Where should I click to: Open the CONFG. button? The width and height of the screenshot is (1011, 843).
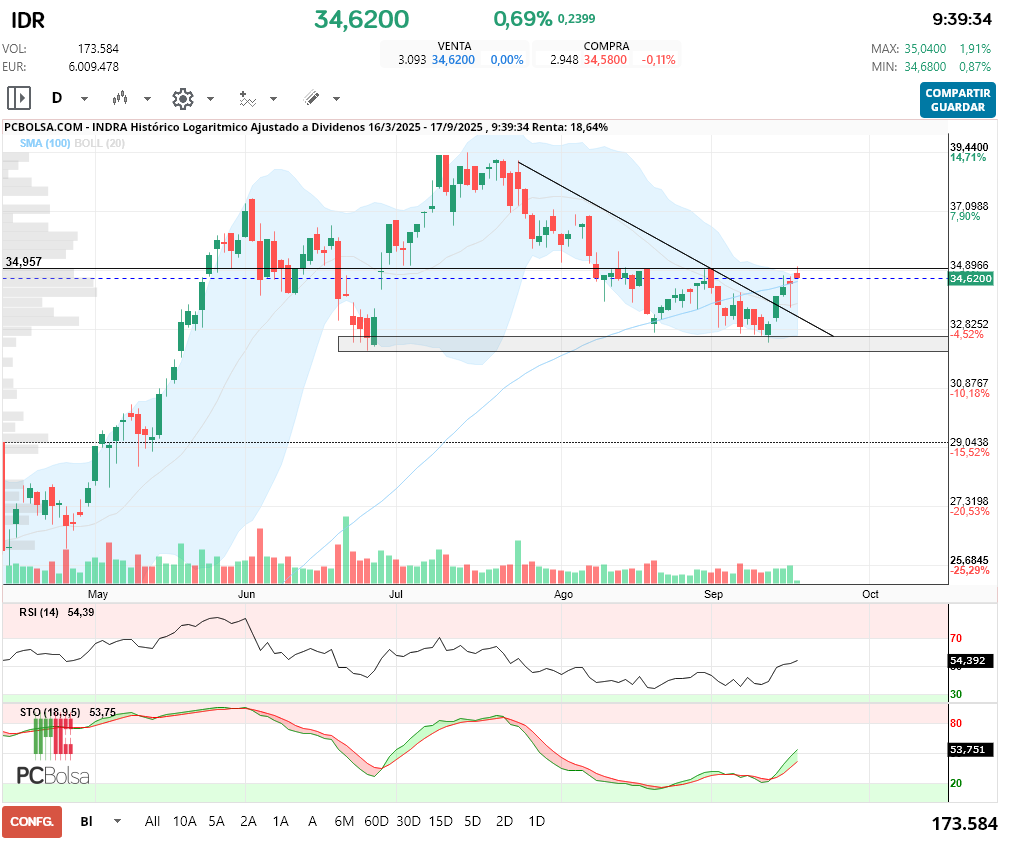pos(32,822)
